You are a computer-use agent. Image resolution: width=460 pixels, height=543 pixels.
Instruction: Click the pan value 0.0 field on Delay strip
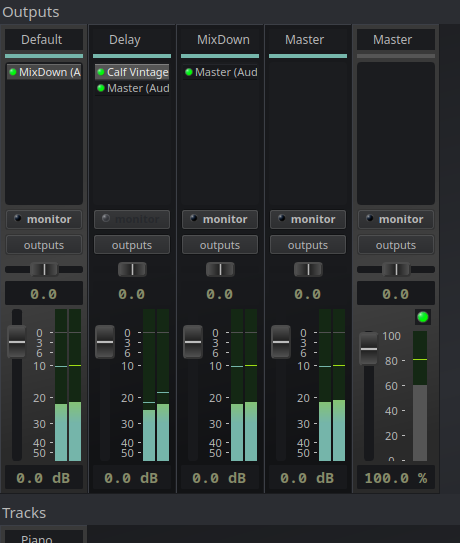pos(132,294)
